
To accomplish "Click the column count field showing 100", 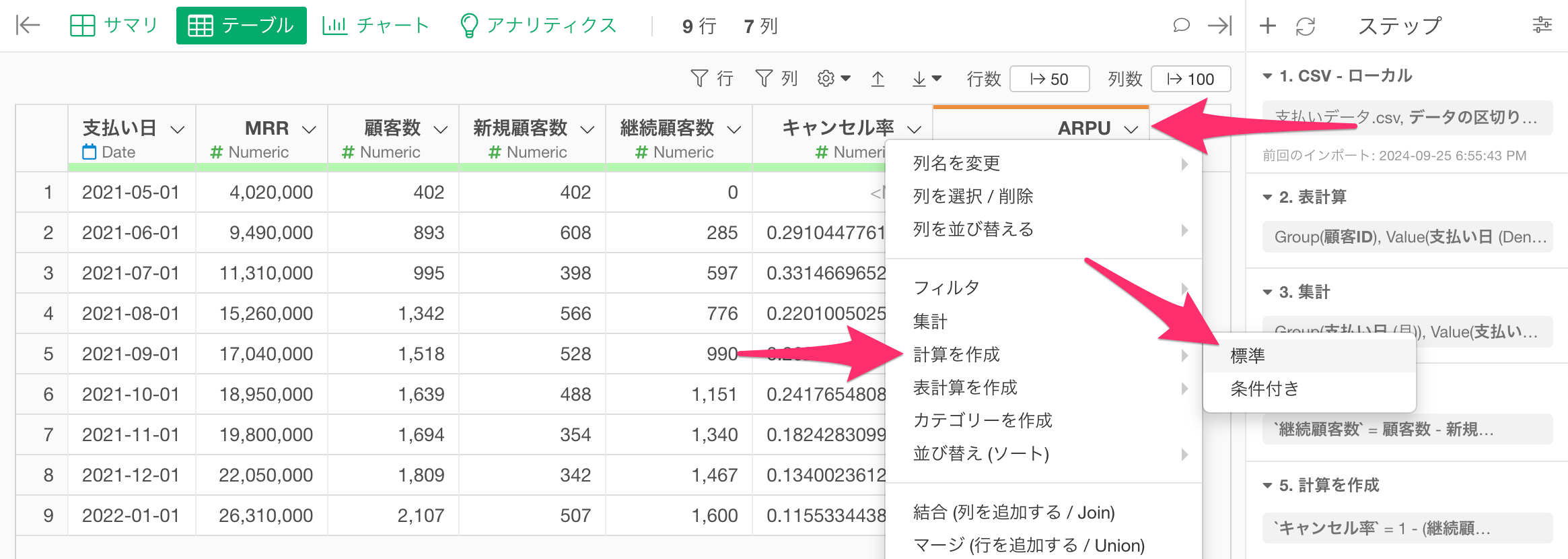I will point(1190,79).
